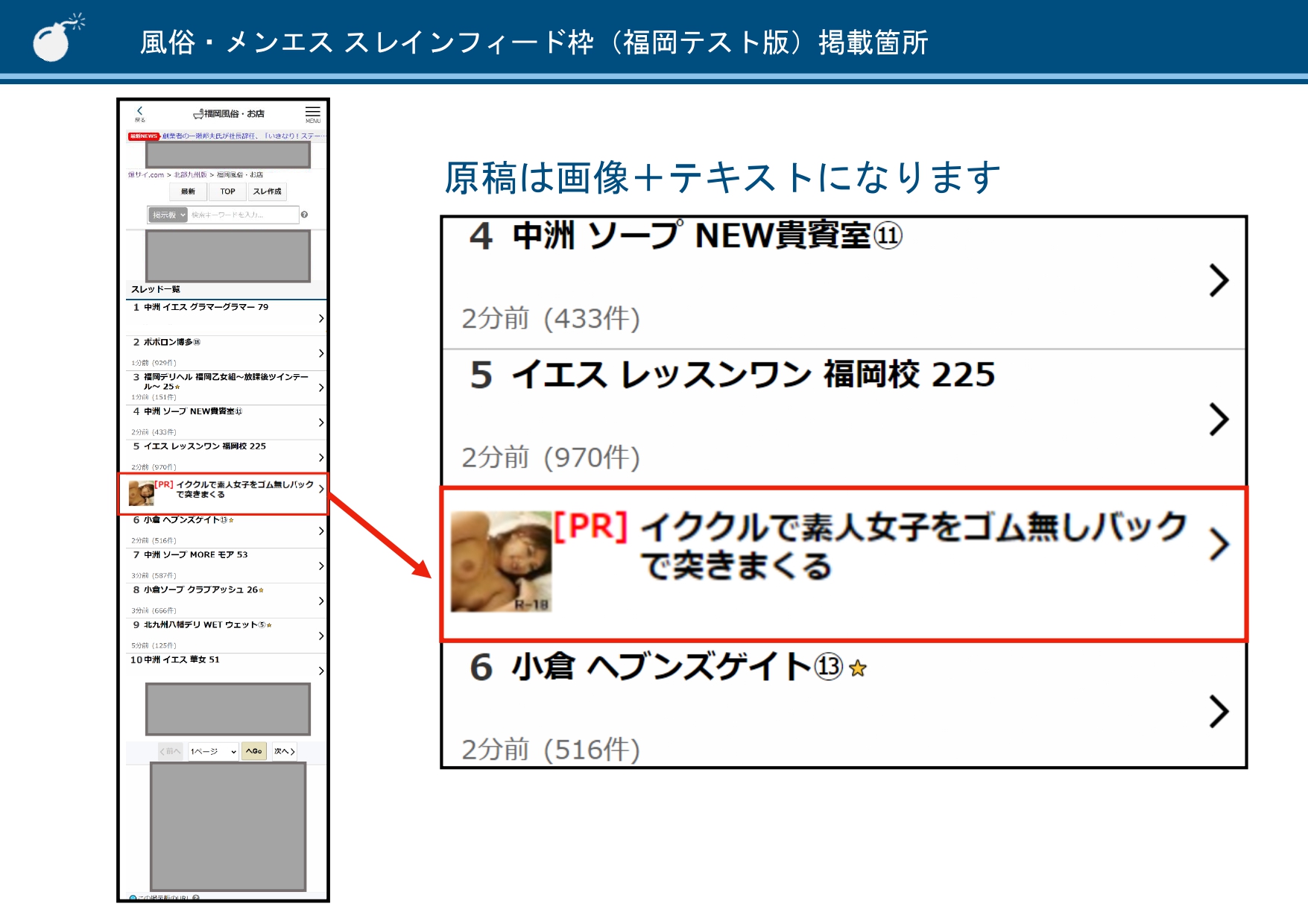Click the chevron on thread 4 中洲 ソープ NEW貴賓室

tap(321, 422)
